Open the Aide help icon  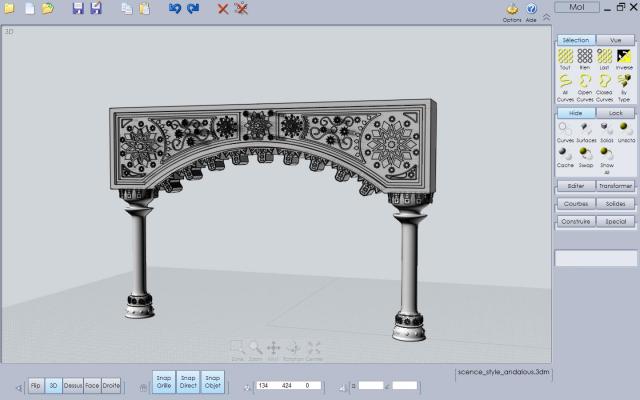[531, 13]
